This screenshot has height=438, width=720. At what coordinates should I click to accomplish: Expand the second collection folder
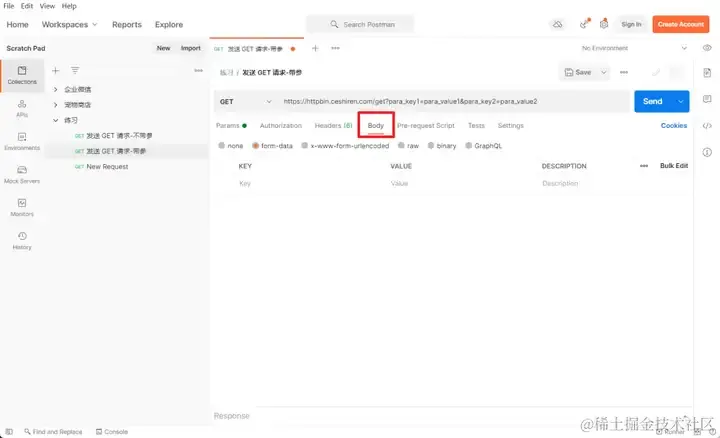tap(56, 105)
